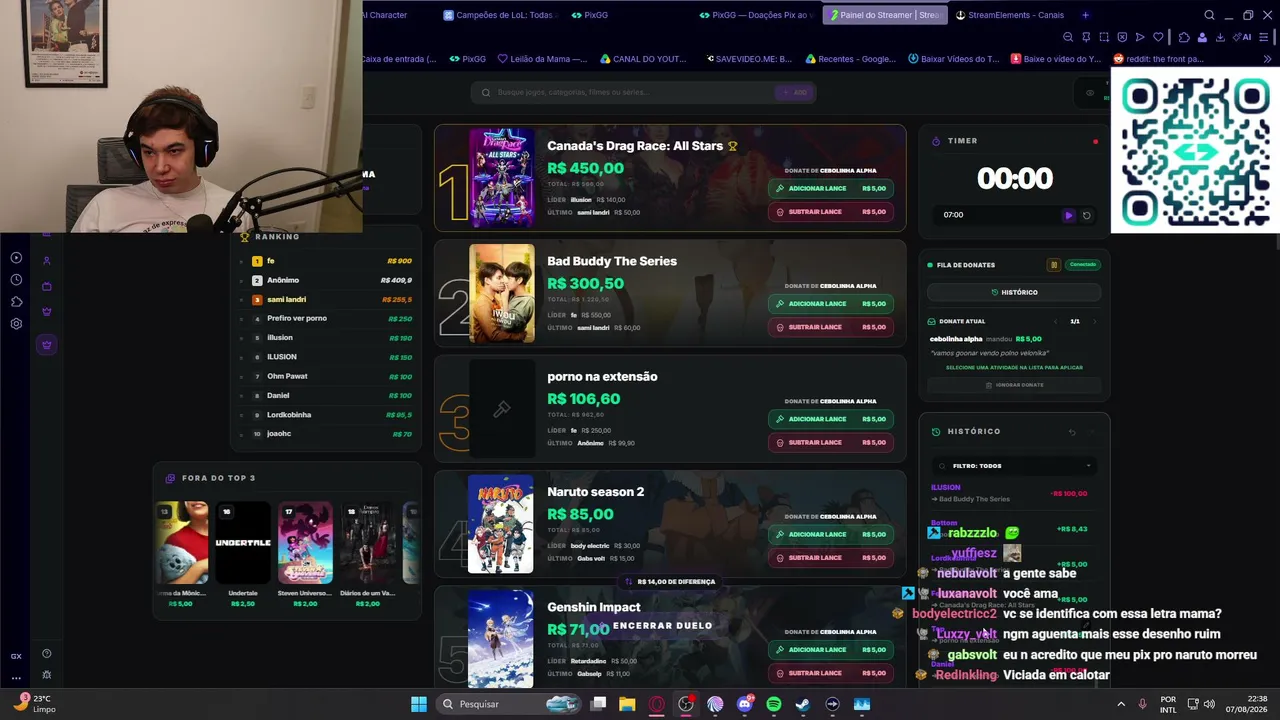Open the player icon in the browser sidebar
This screenshot has width=1280, height=720.
16,258
